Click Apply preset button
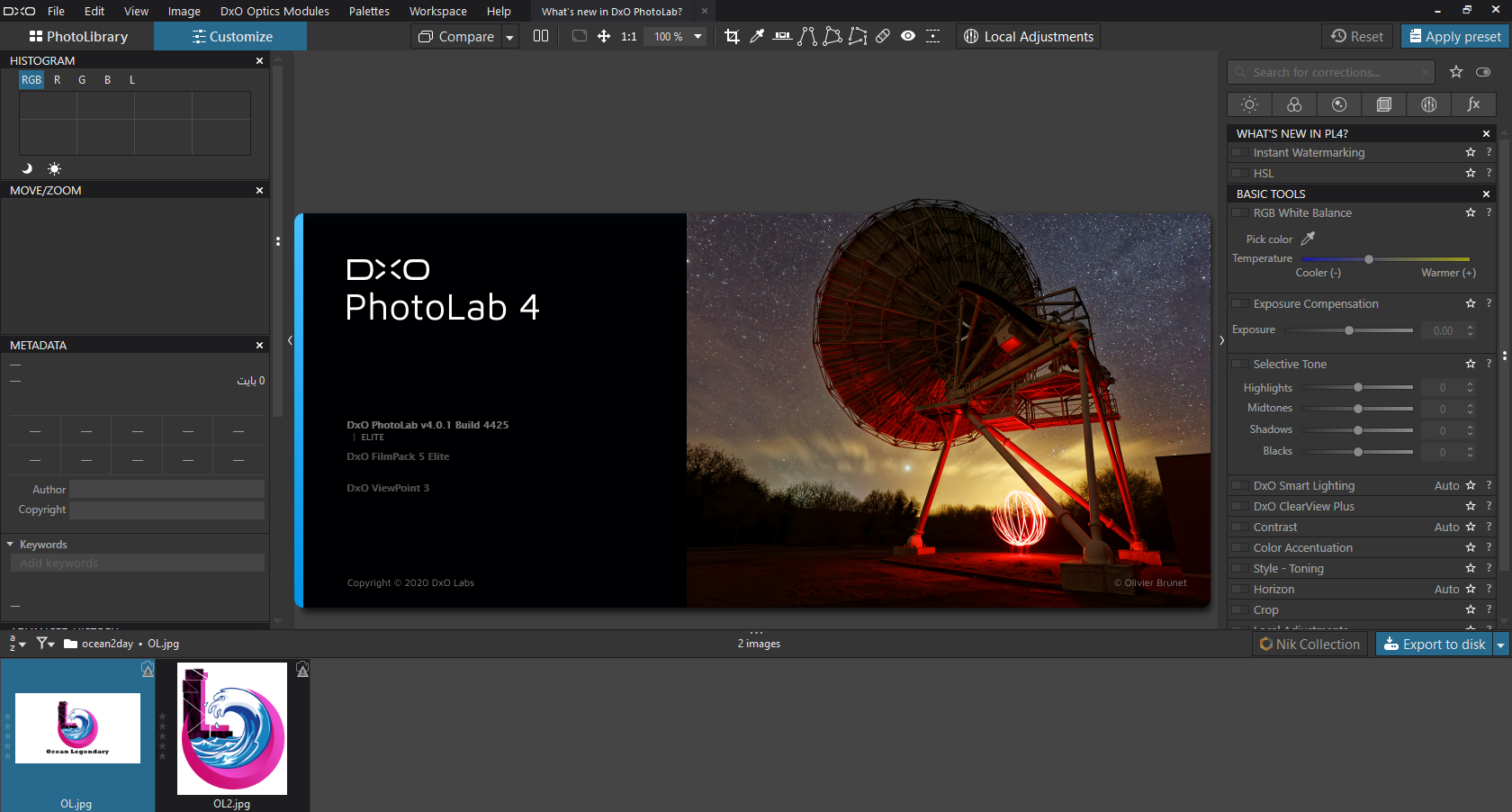The width and height of the screenshot is (1512, 812). (1455, 37)
